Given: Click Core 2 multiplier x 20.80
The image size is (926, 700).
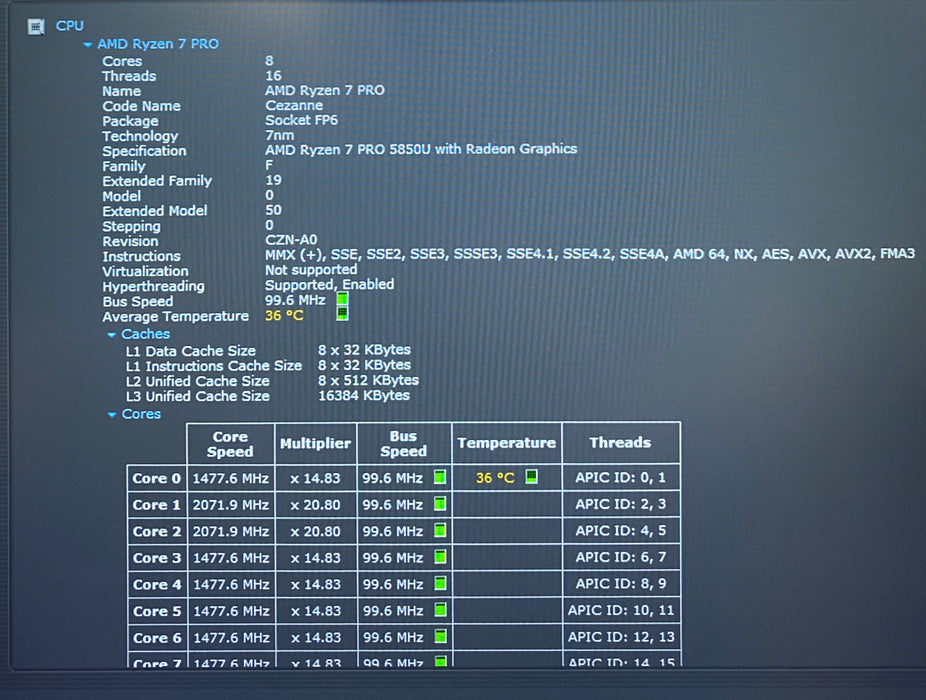Looking at the screenshot, I should [315, 532].
